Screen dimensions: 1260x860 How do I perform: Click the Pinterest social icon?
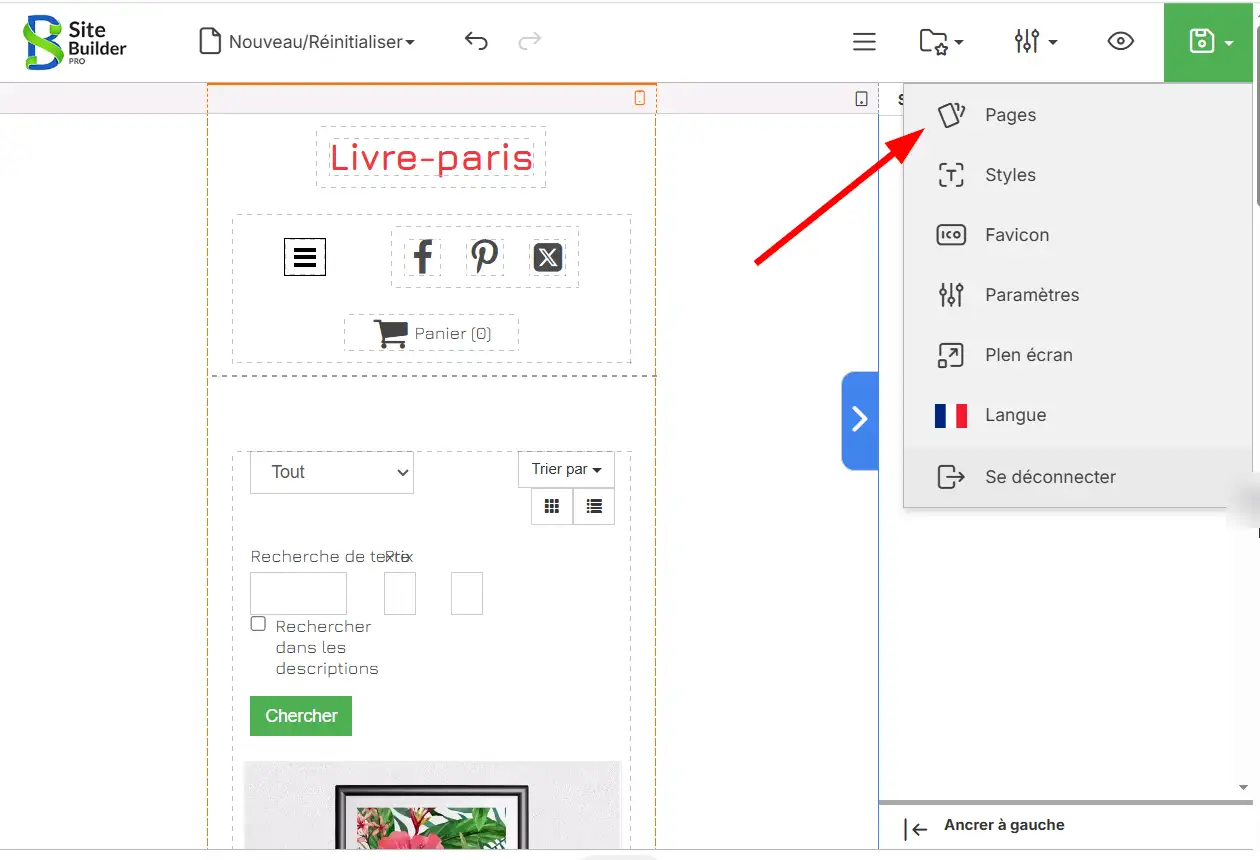pos(485,257)
